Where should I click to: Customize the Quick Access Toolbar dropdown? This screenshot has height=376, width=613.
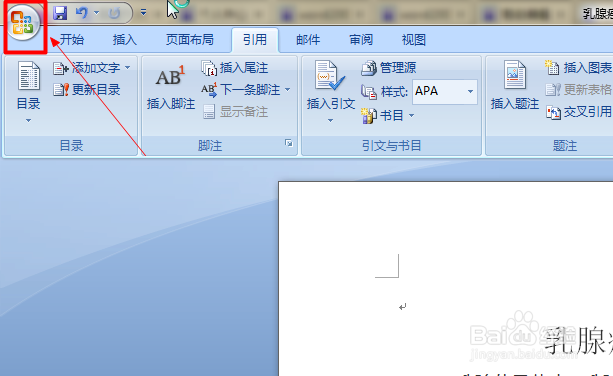point(143,13)
